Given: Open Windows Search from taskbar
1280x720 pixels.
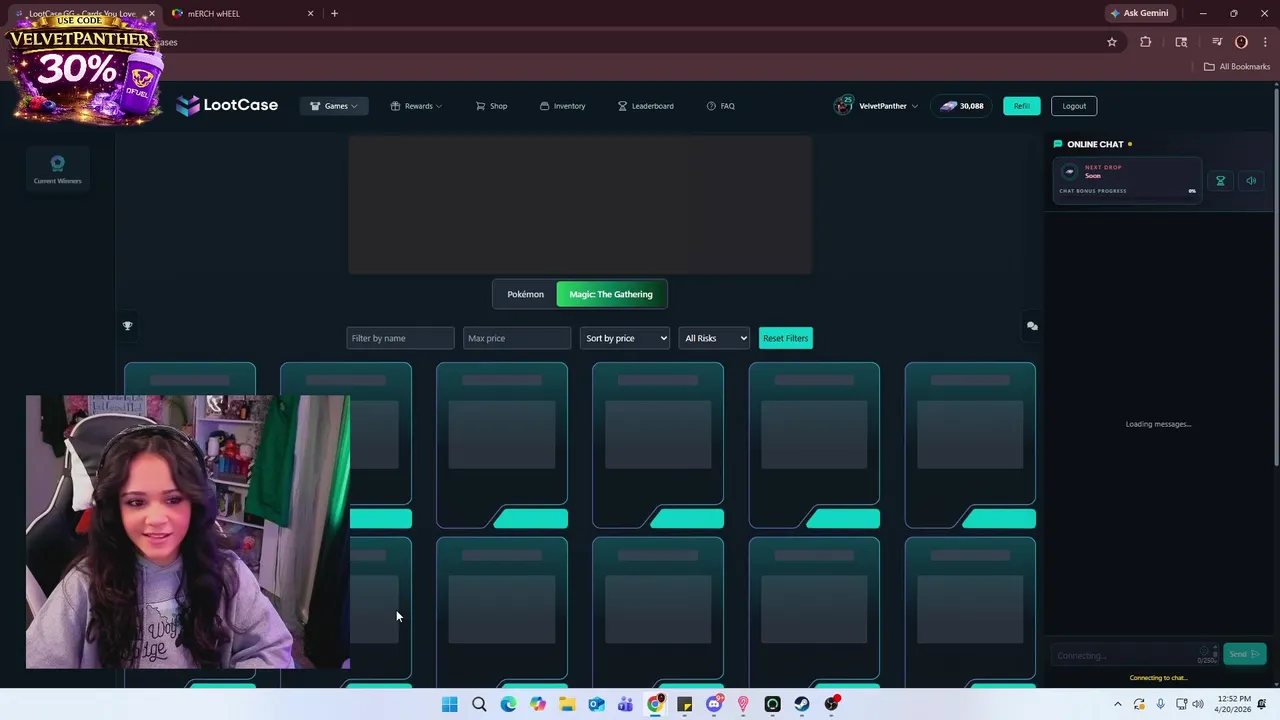Looking at the screenshot, I should 479,704.
